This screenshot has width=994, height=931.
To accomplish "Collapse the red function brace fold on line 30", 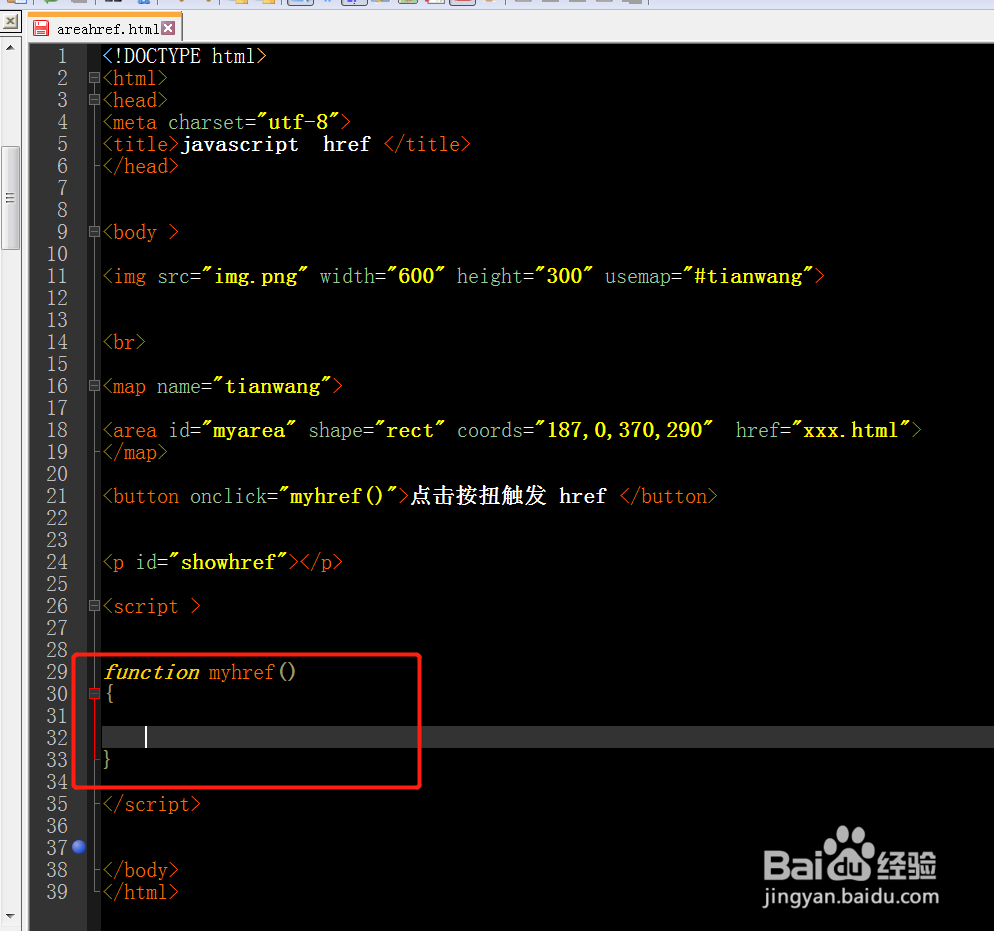I will pos(94,694).
